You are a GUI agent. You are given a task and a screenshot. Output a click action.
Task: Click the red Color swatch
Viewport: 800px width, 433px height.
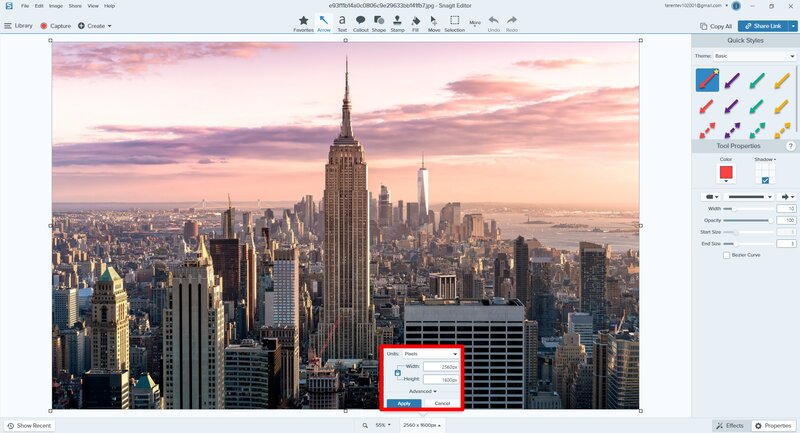pos(726,173)
